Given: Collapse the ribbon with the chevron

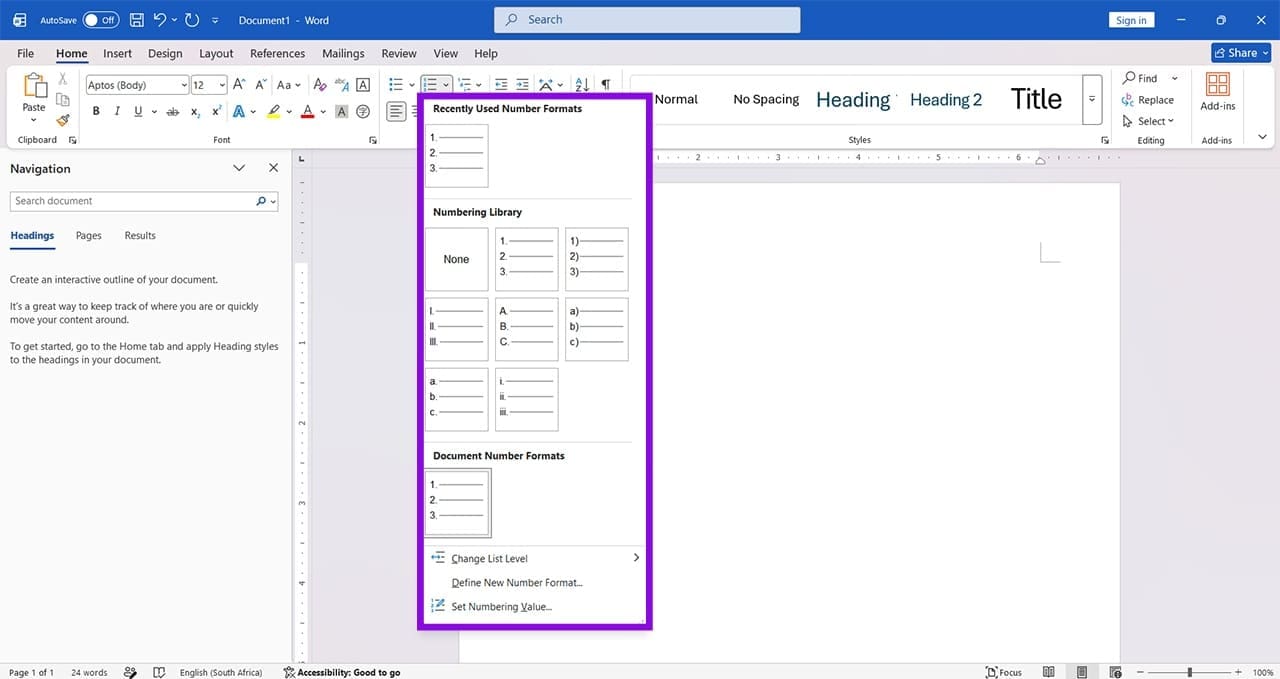Looking at the screenshot, I should pyautogui.click(x=1262, y=137).
